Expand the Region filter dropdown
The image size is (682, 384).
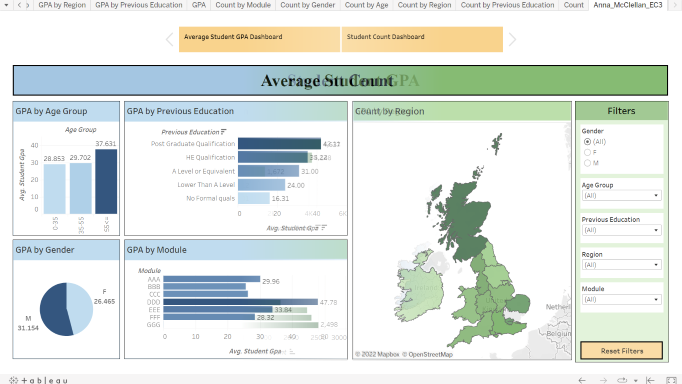(x=622, y=265)
